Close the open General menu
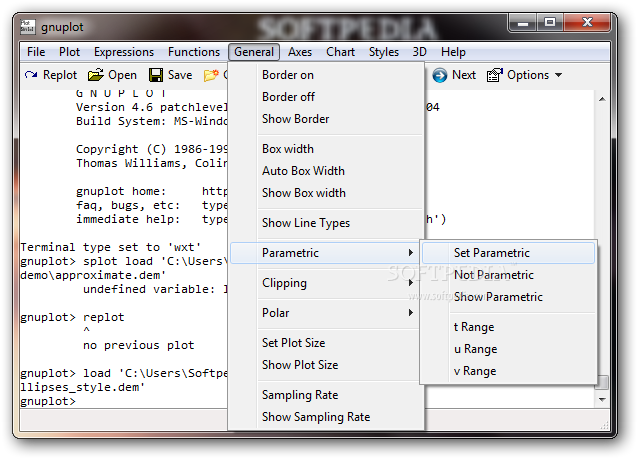The width and height of the screenshot is (638, 459). 254,52
